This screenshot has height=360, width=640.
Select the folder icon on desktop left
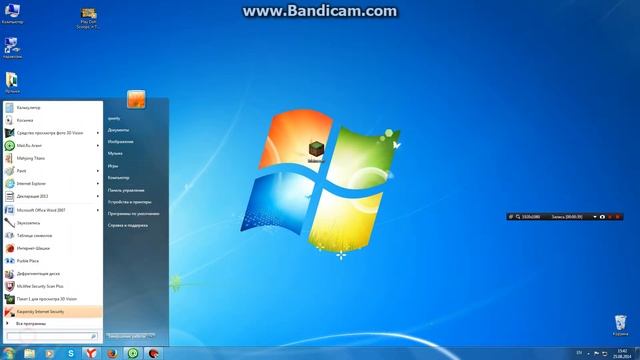coord(12,83)
